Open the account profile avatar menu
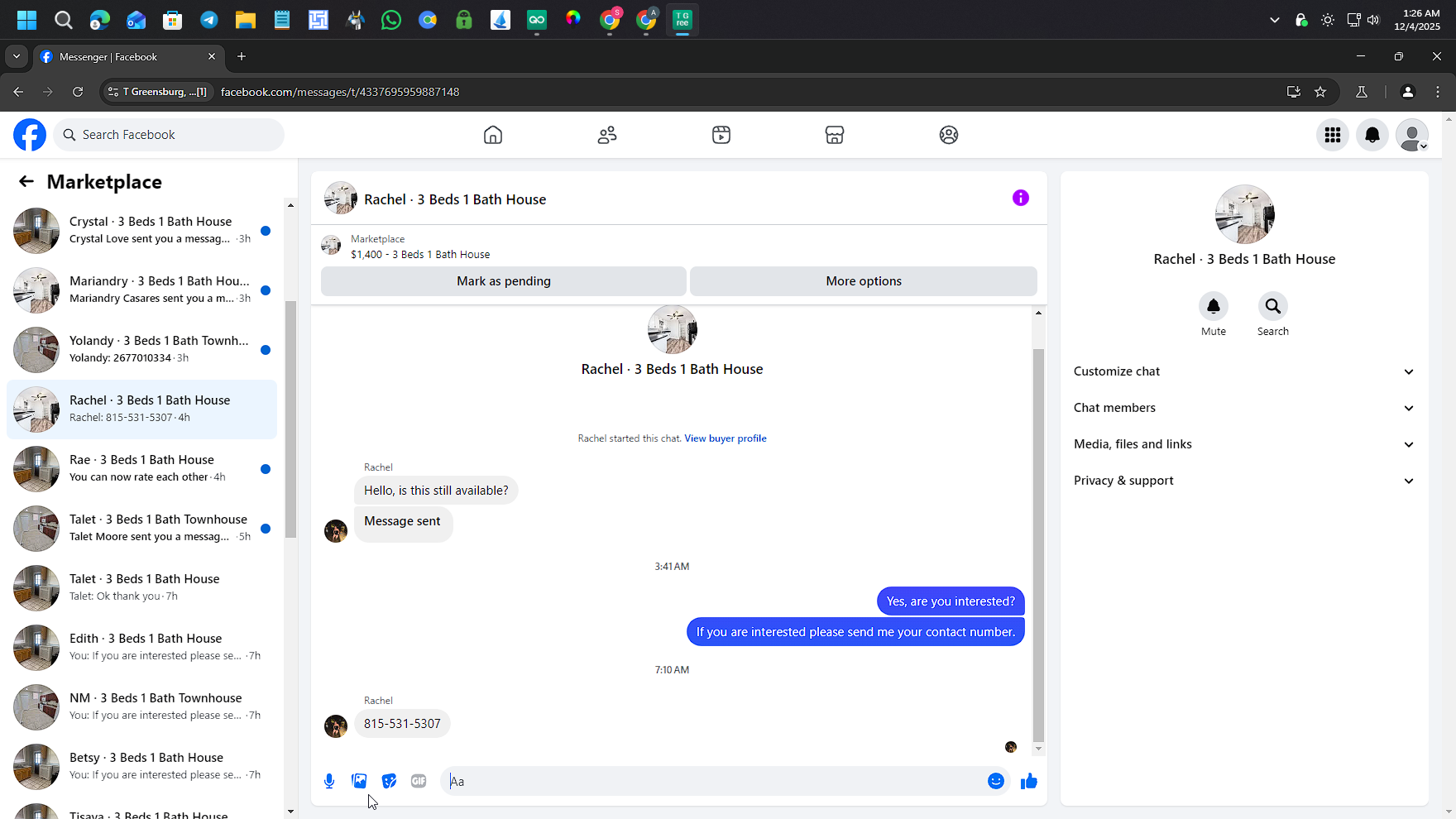 (1412, 135)
